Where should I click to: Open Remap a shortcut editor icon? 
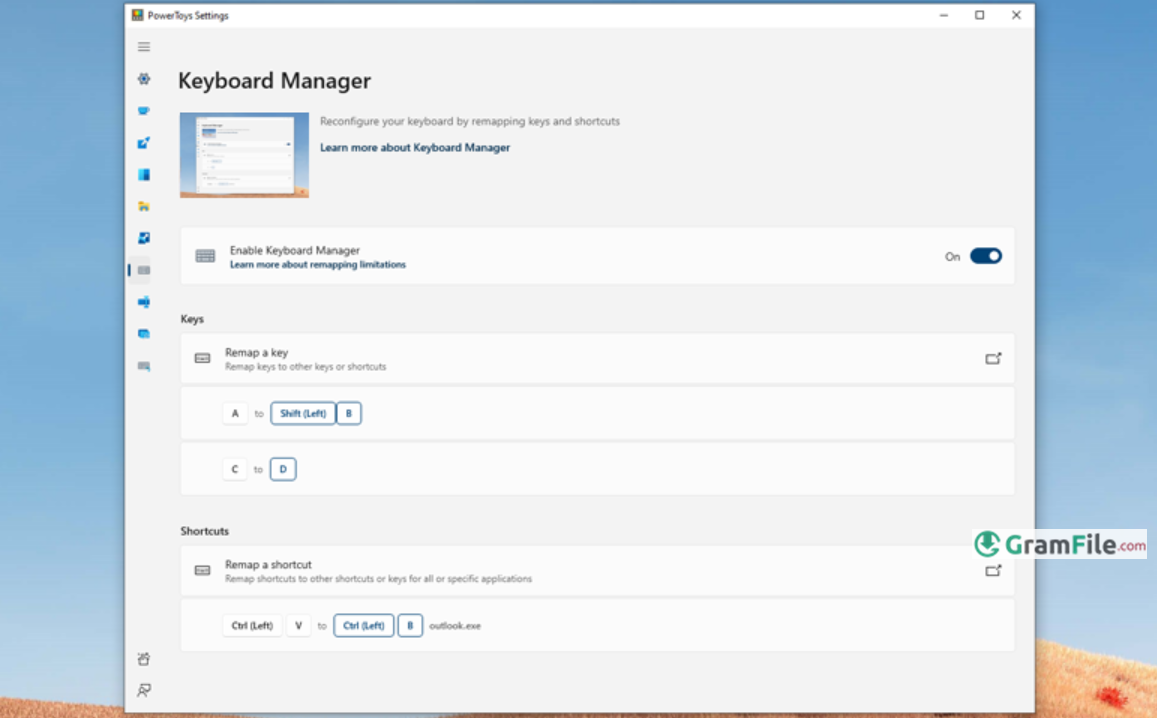[x=993, y=570]
